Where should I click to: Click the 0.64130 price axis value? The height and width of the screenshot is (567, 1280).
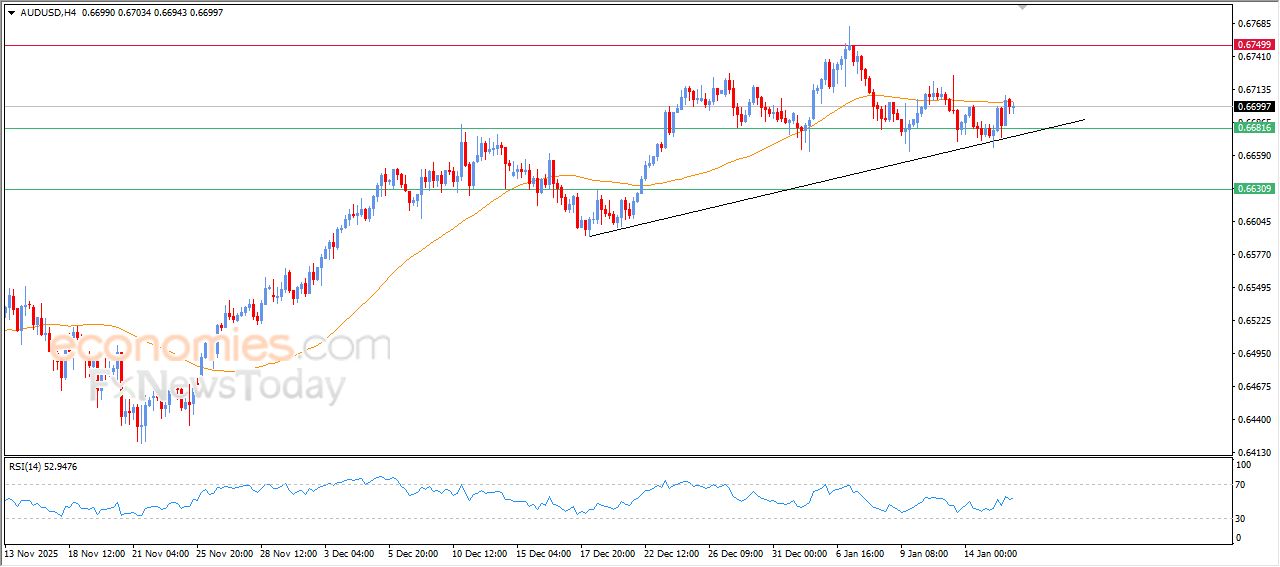tap(1253, 452)
